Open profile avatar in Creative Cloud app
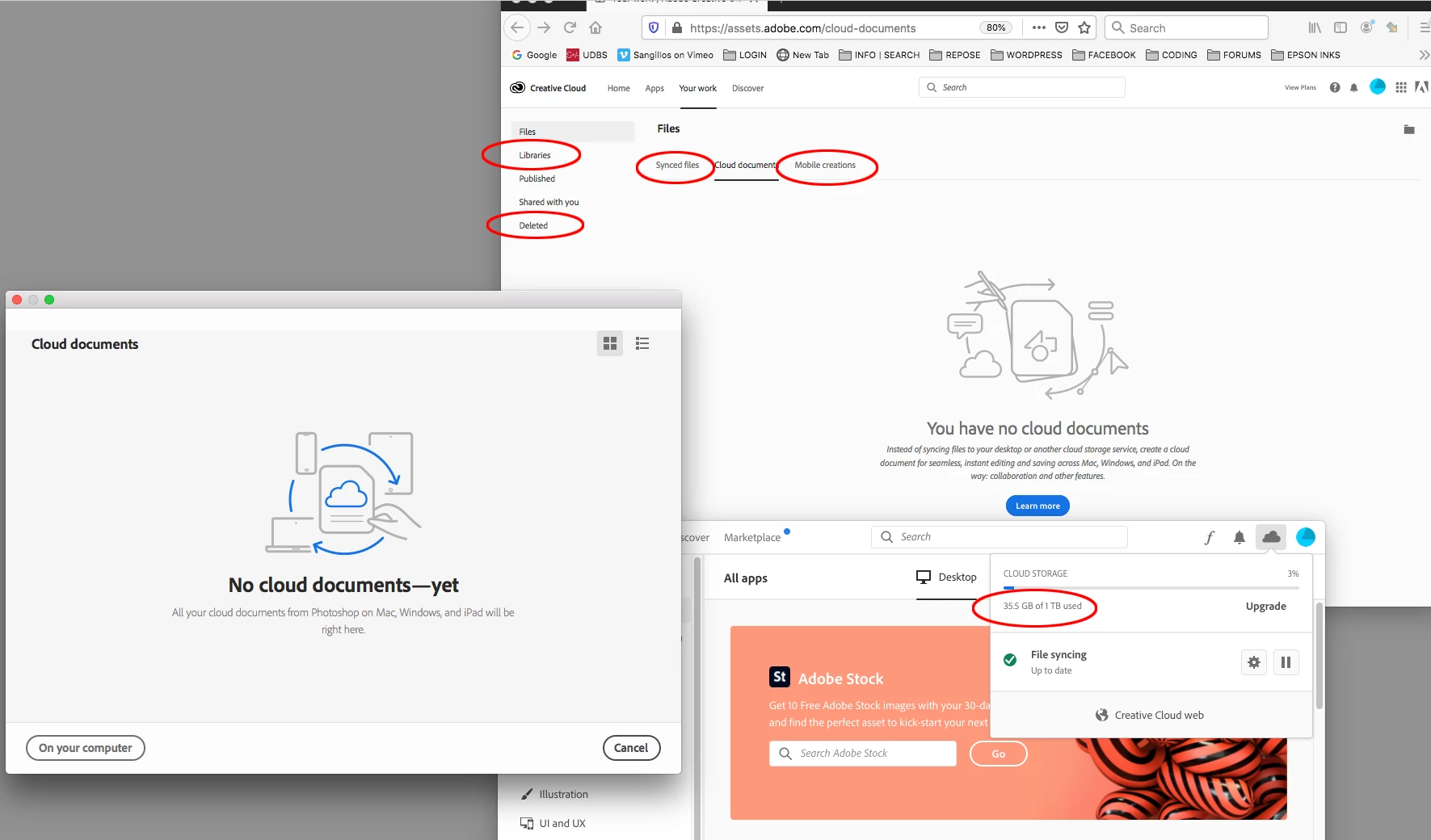This screenshot has height=840, width=1431. click(x=1306, y=536)
